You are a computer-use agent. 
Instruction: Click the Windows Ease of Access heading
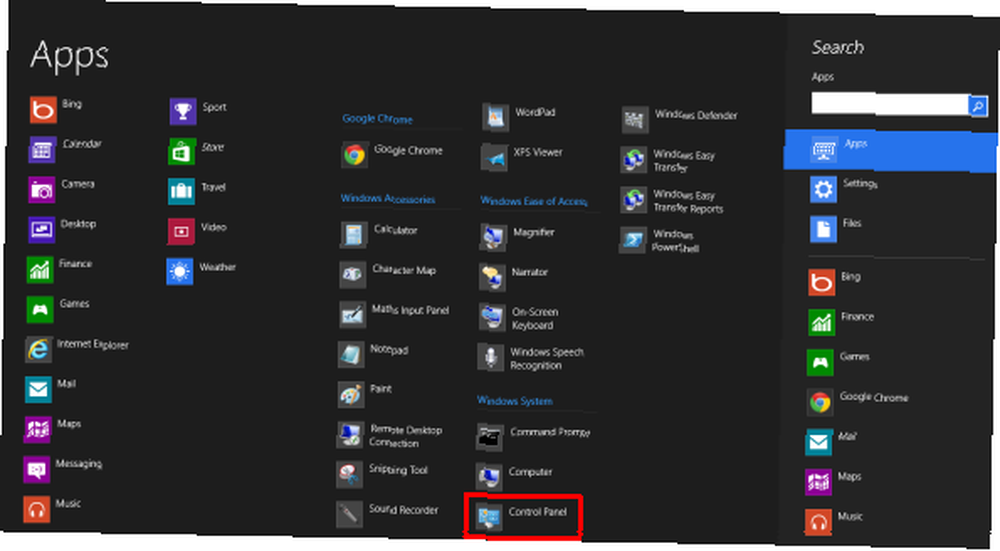[534, 201]
